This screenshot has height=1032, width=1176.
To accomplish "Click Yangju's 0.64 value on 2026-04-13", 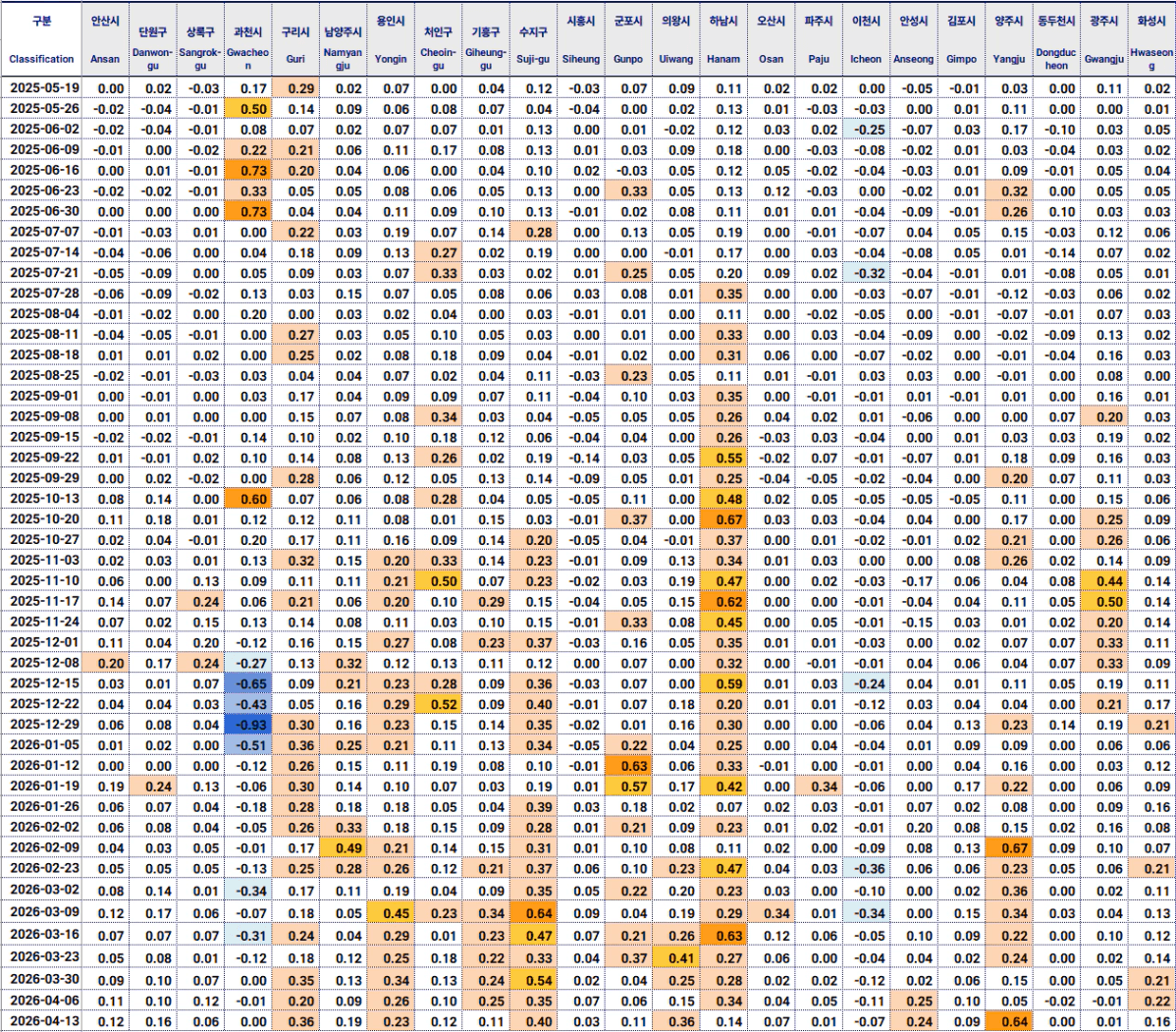I will point(1009,1021).
